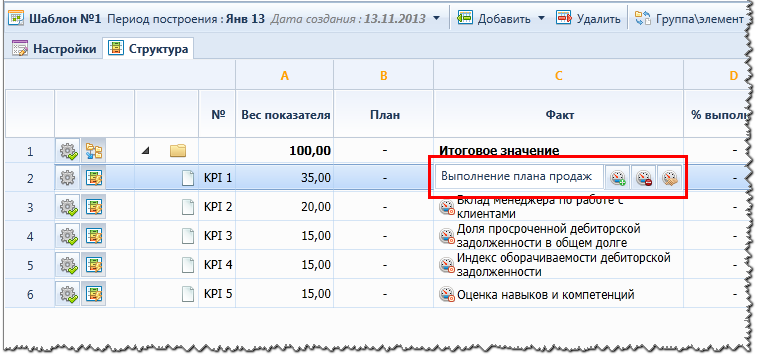
Task: Click table edit icon in KPI 2 row
Action: click(93, 207)
